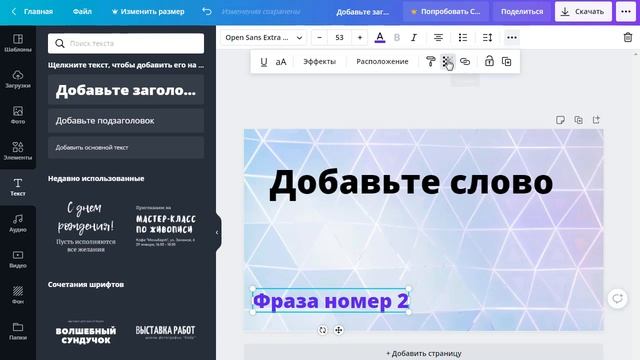Open the Расположение position menu

(382, 62)
